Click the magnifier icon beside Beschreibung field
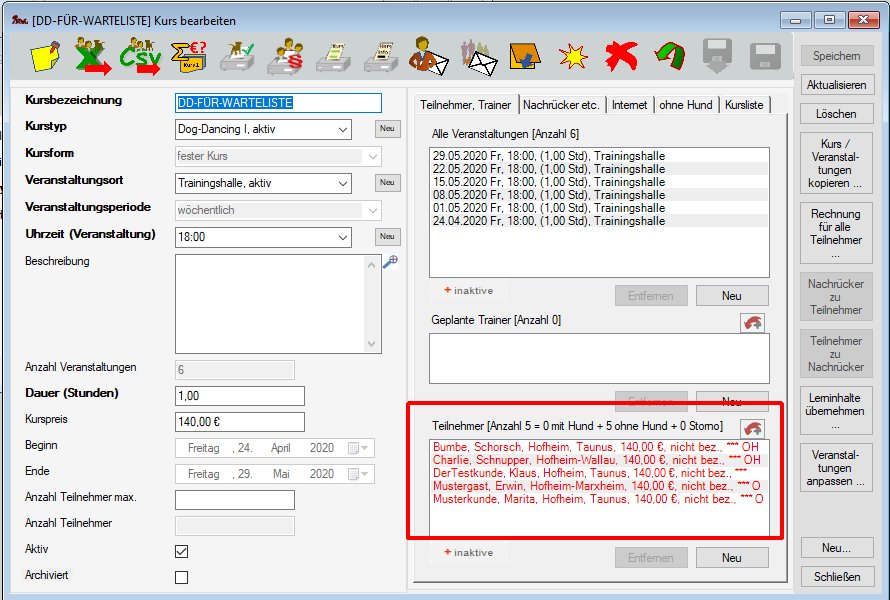Viewport: 890px width, 600px height. tap(391, 262)
